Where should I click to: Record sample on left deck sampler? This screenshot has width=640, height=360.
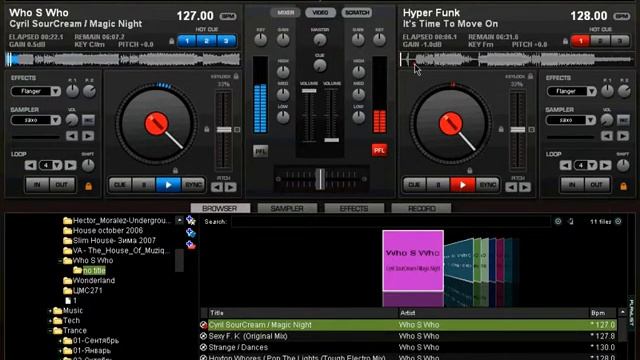(x=88, y=120)
